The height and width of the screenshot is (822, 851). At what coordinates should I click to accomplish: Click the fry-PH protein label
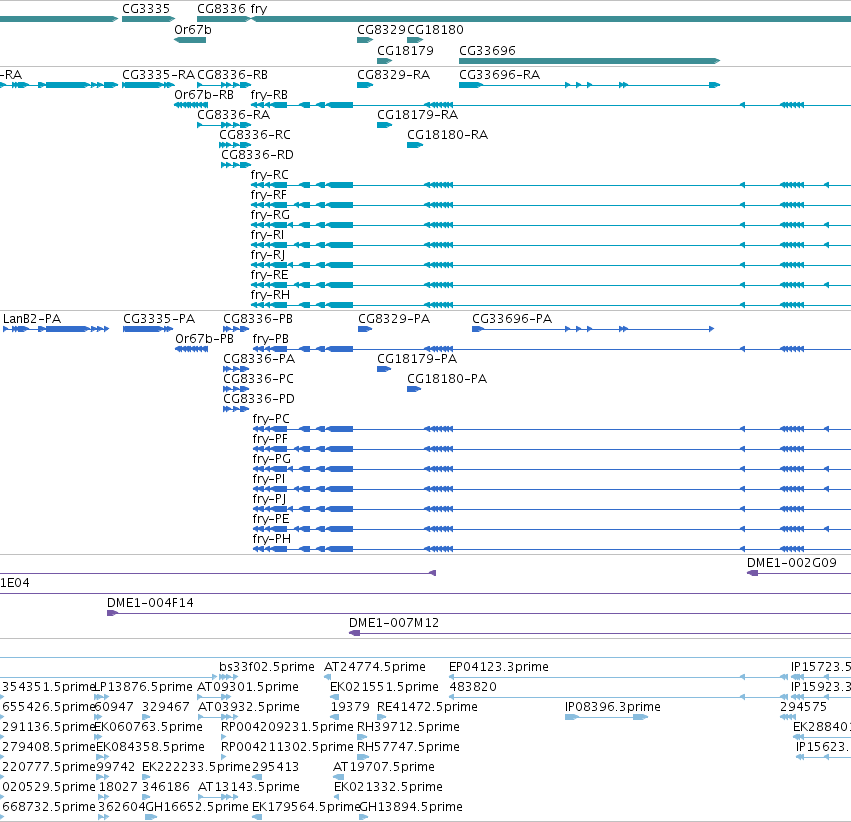pos(272,539)
